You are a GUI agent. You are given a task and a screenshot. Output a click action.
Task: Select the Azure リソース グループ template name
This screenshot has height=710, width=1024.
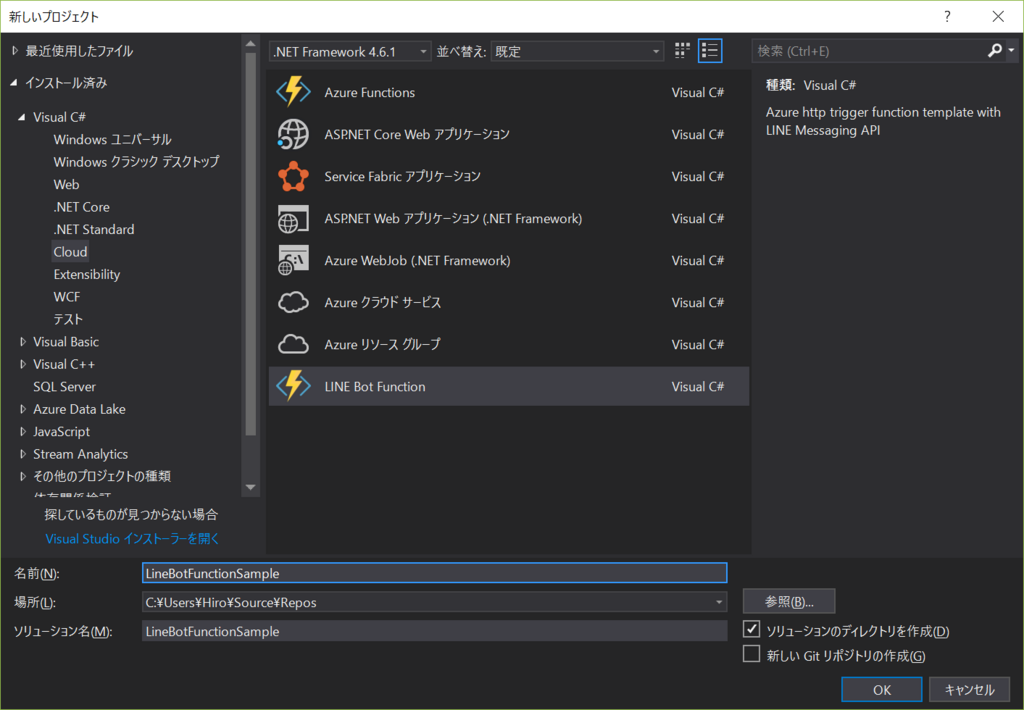click(x=383, y=344)
